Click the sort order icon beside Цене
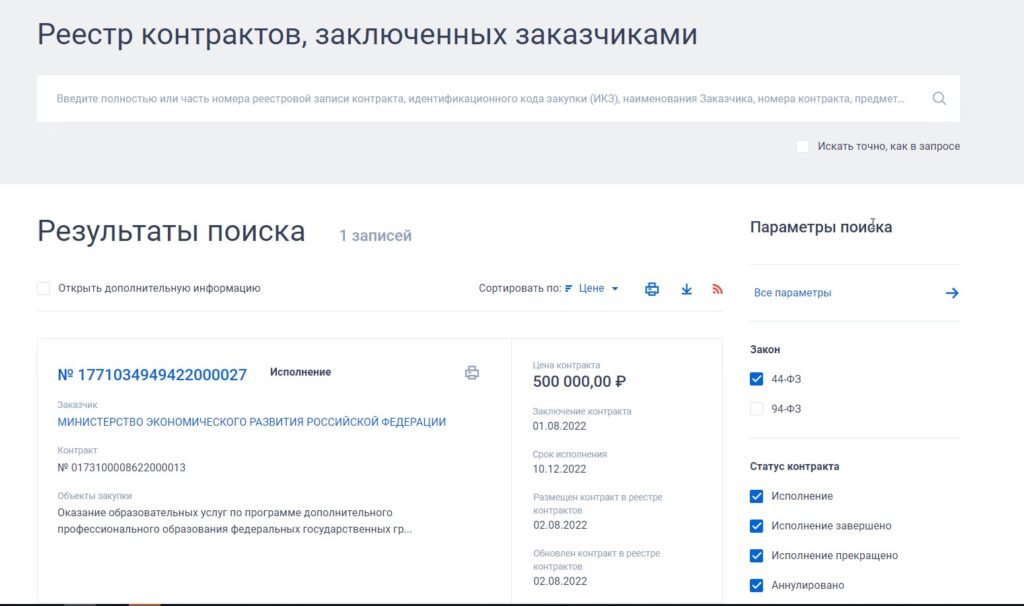 569,289
